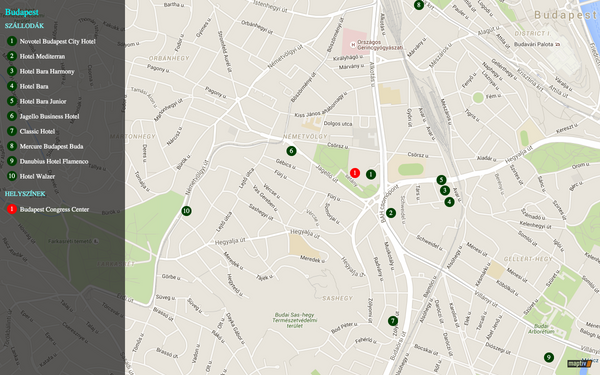Click green map marker 1 beside the red marker
The width and height of the screenshot is (600, 375).
[x=370, y=174]
